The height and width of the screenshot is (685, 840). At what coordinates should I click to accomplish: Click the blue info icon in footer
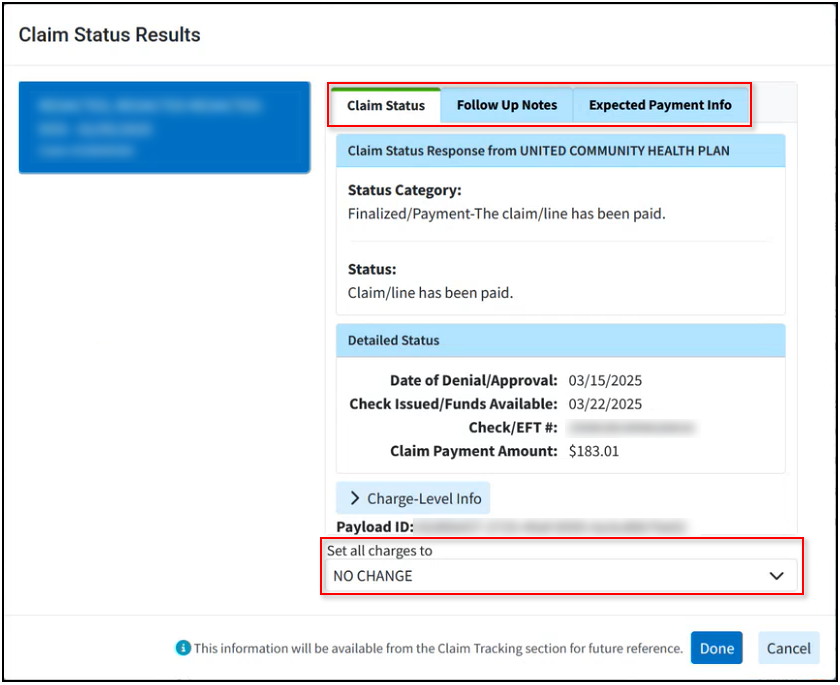click(183, 648)
